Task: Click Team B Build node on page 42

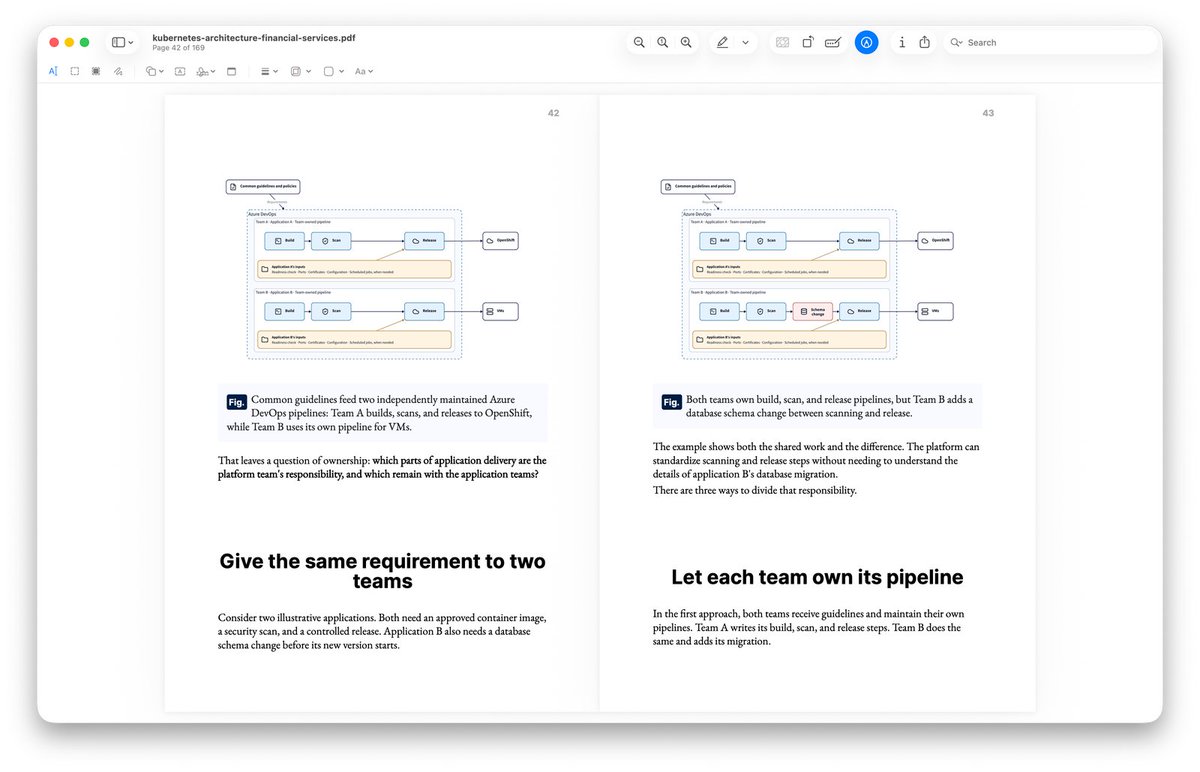Action: pos(285,311)
